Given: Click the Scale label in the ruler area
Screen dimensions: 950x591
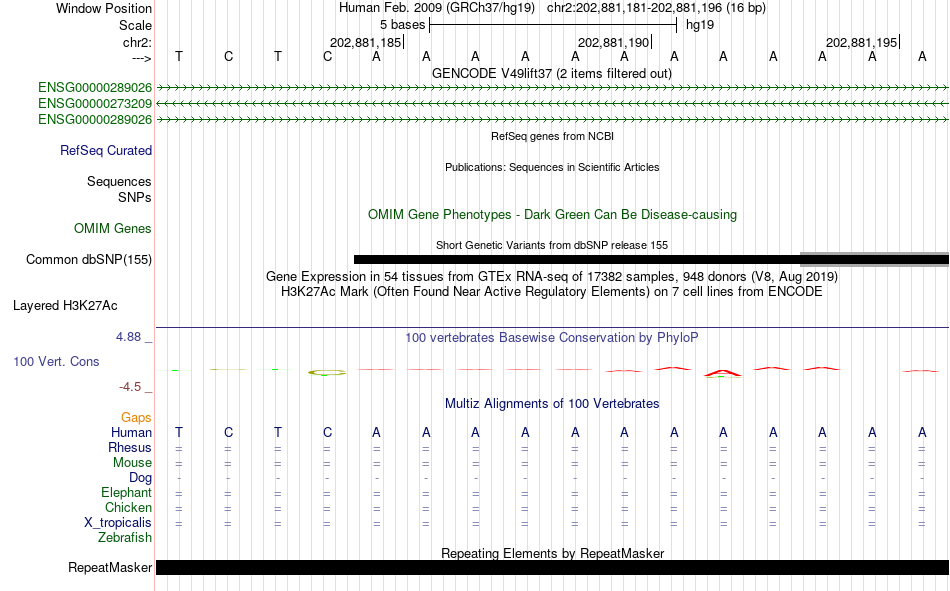Looking at the screenshot, I should [135, 25].
